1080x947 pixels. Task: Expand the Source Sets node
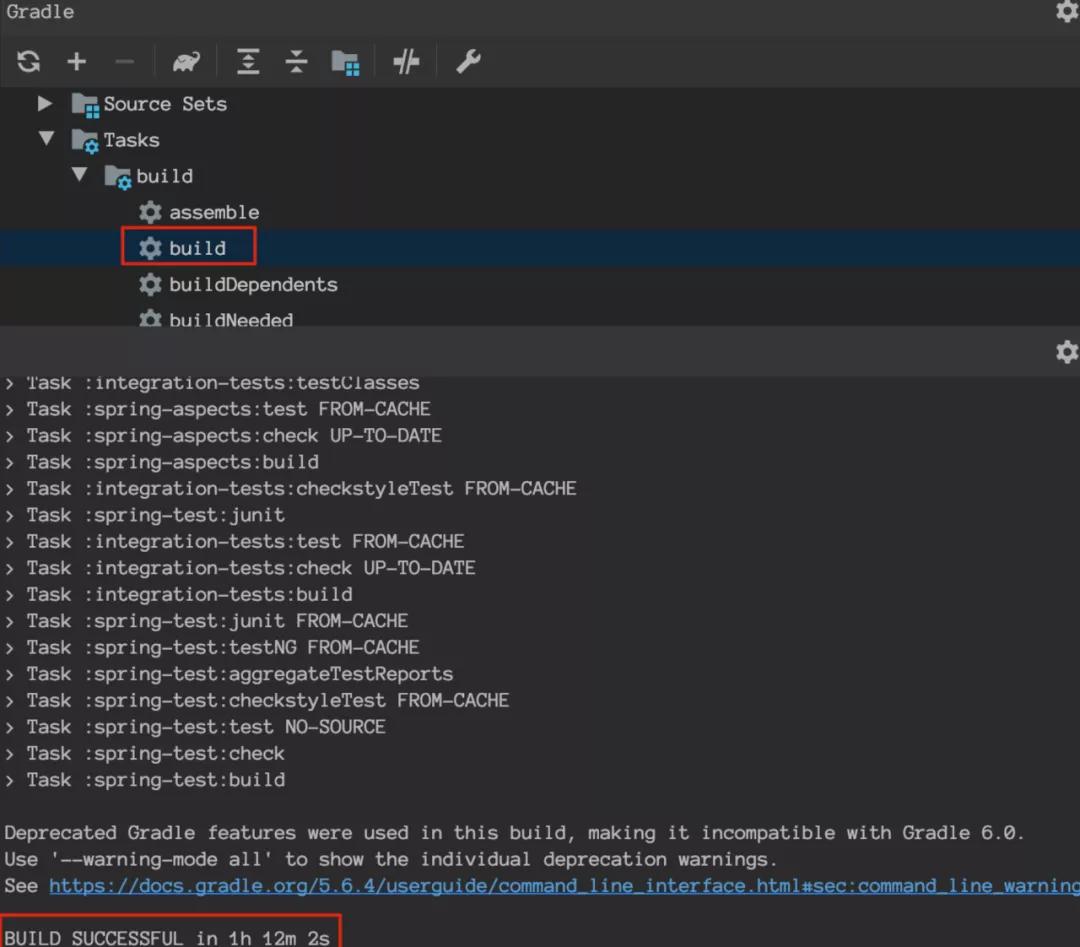pos(45,103)
